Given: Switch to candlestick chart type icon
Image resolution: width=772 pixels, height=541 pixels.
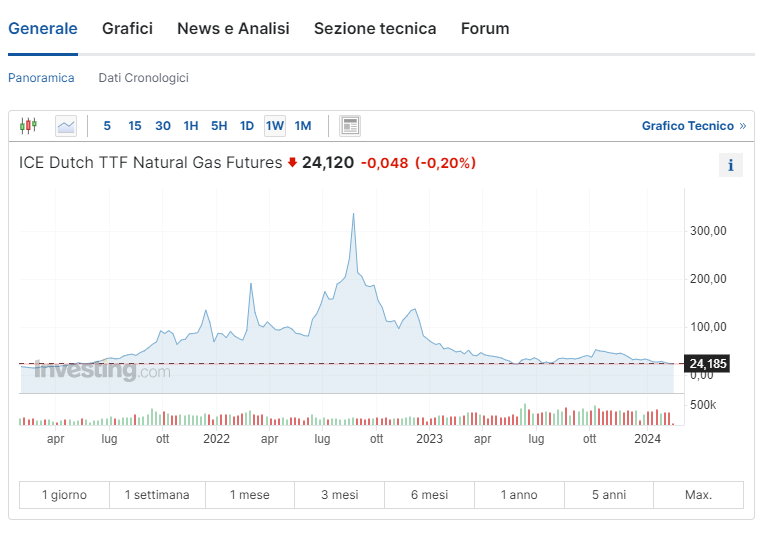Looking at the screenshot, I should (28, 126).
